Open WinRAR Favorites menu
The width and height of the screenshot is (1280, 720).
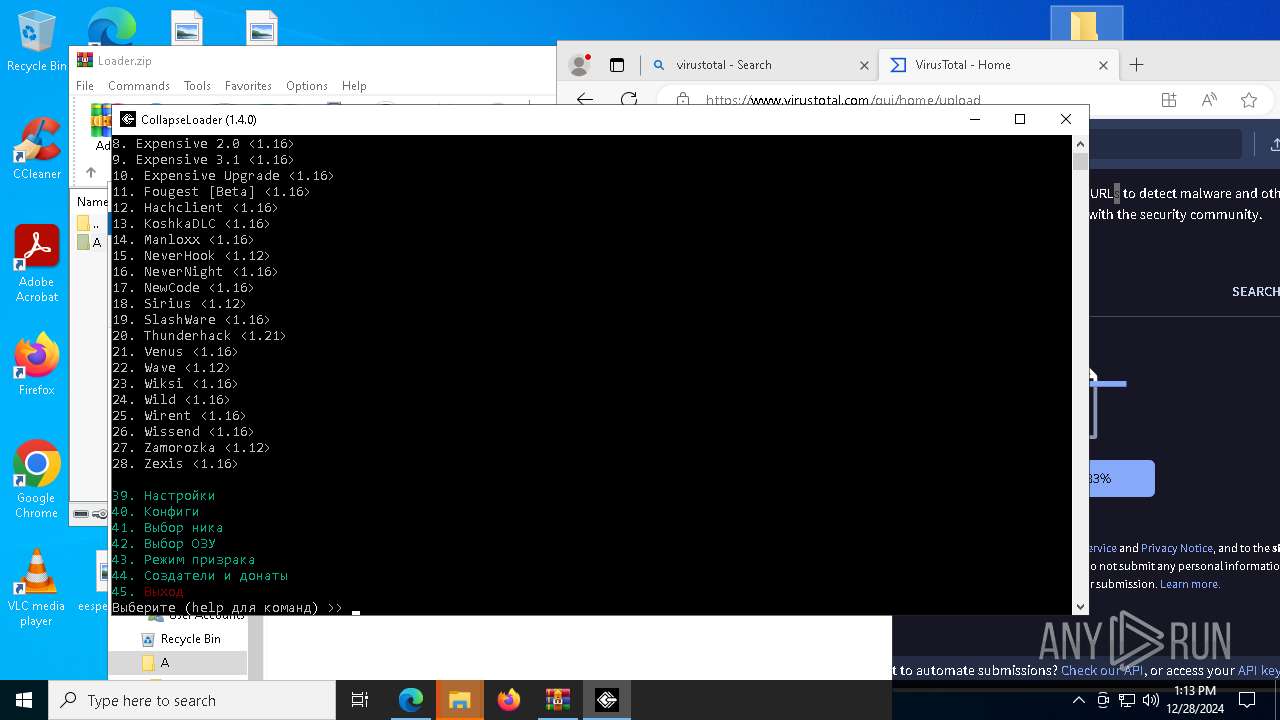(x=248, y=86)
